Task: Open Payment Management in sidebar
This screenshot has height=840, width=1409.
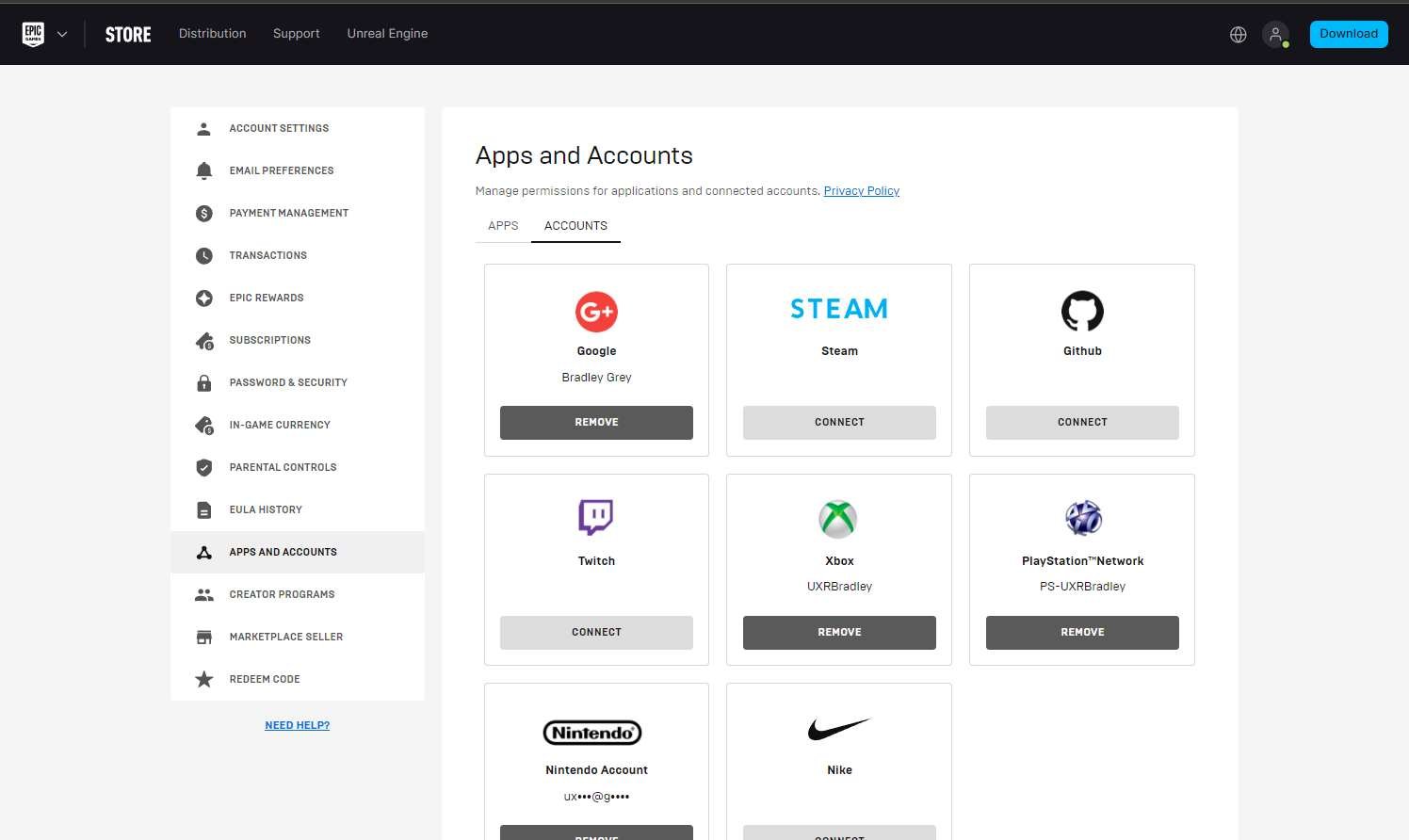Action: (x=298, y=213)
